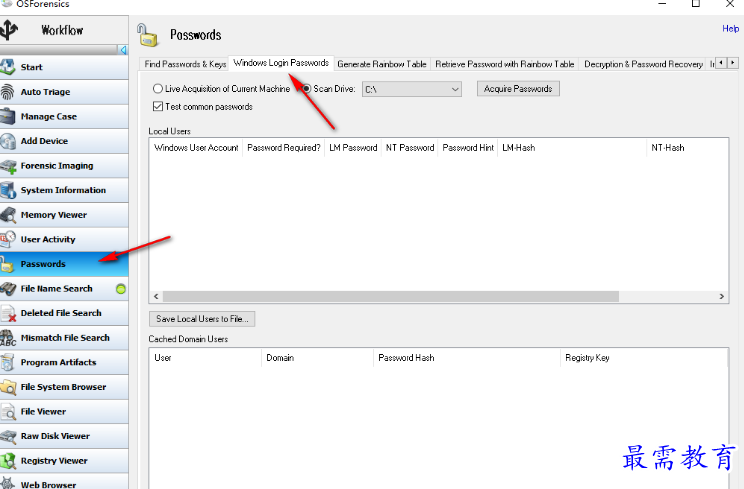Screen dimensions: 744x489
Task: Open the Web Browser icon
Action: pos(8,483)
